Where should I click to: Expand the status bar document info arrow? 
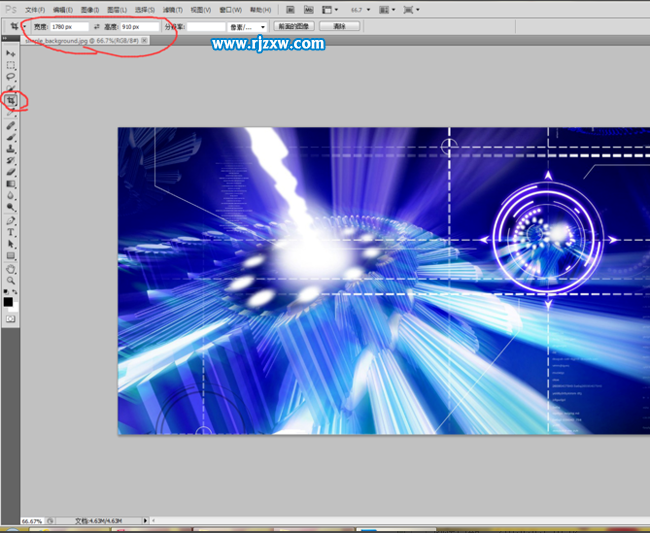click(x=146, y=521)
